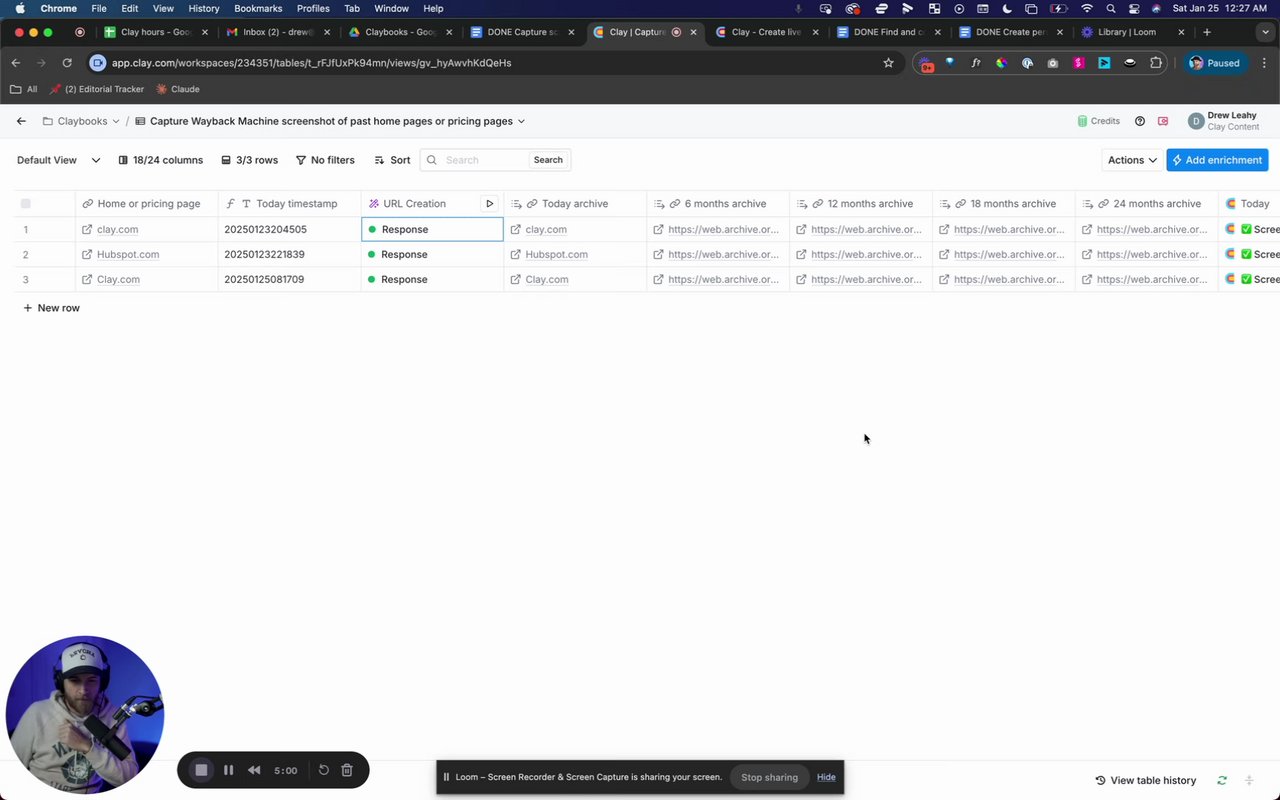The width and height of the screenshot is (1280, 800).
Task: Select the Response cell in row 3
Action: 432,280
